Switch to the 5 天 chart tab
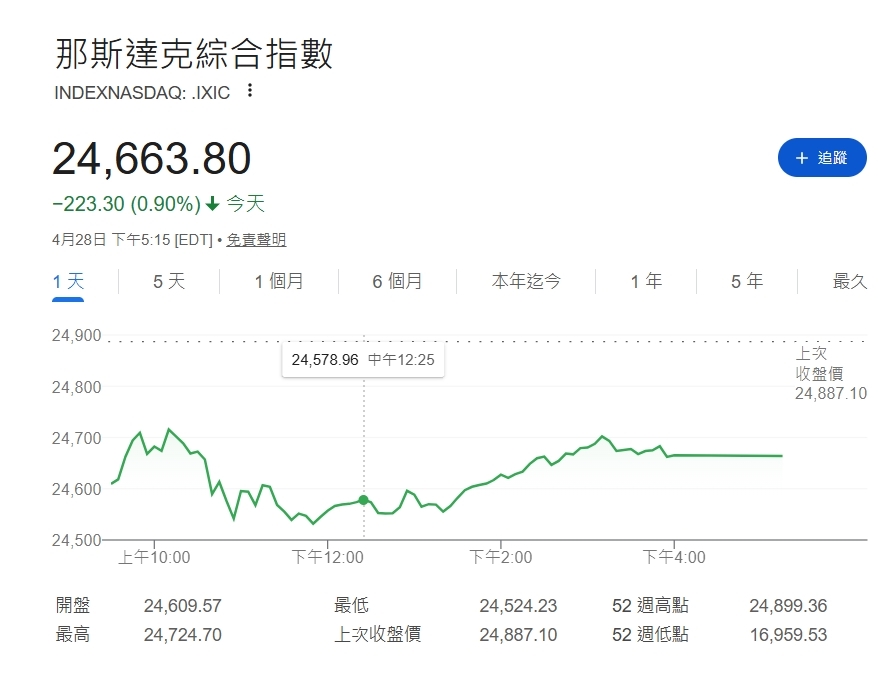Viewport: 878px width, 695px height. pyautogui.click(x=169, y=281)
